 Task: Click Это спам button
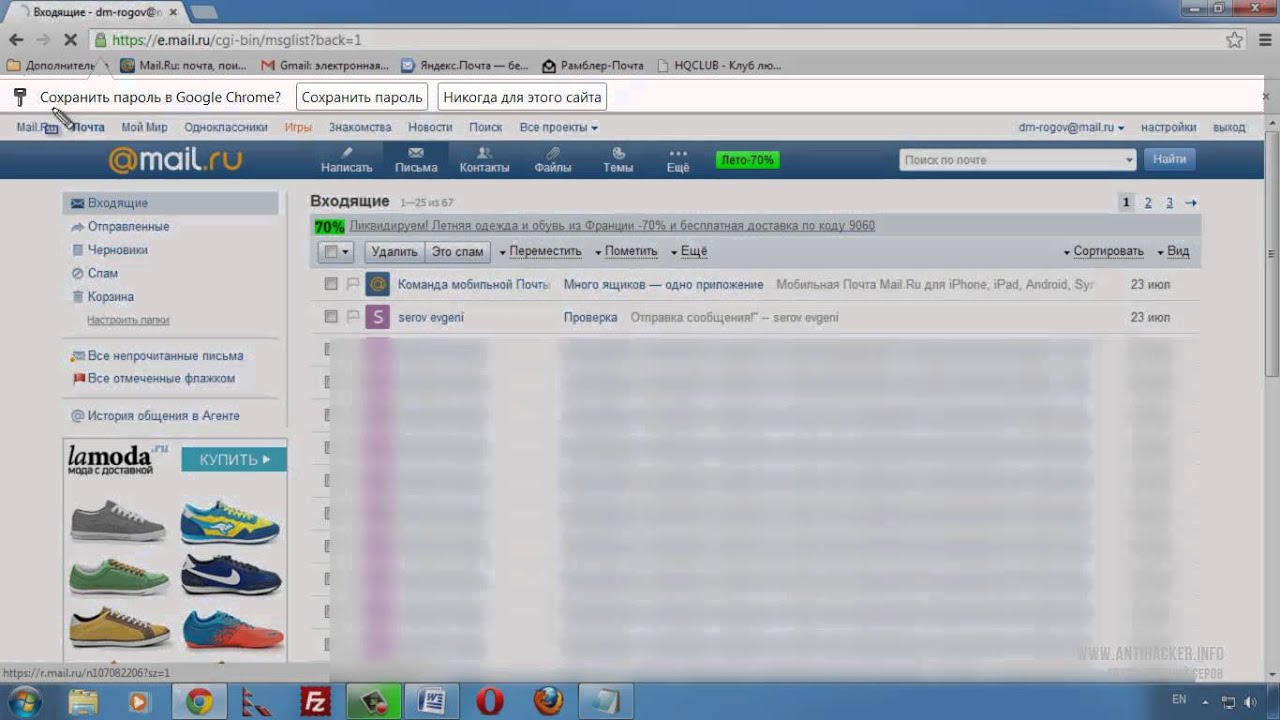coord(457,252)
